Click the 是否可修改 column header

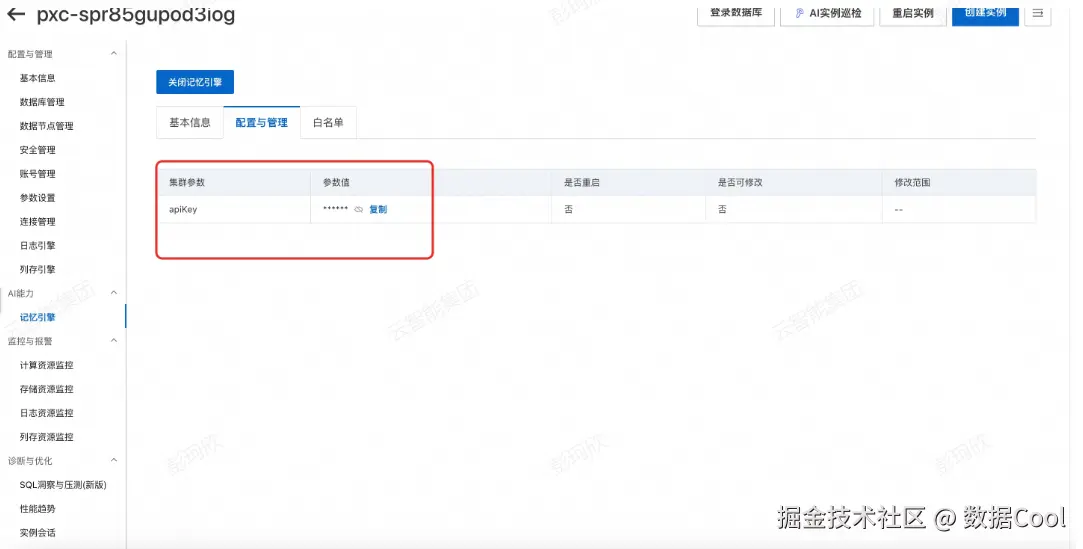(x=740, y=182)
